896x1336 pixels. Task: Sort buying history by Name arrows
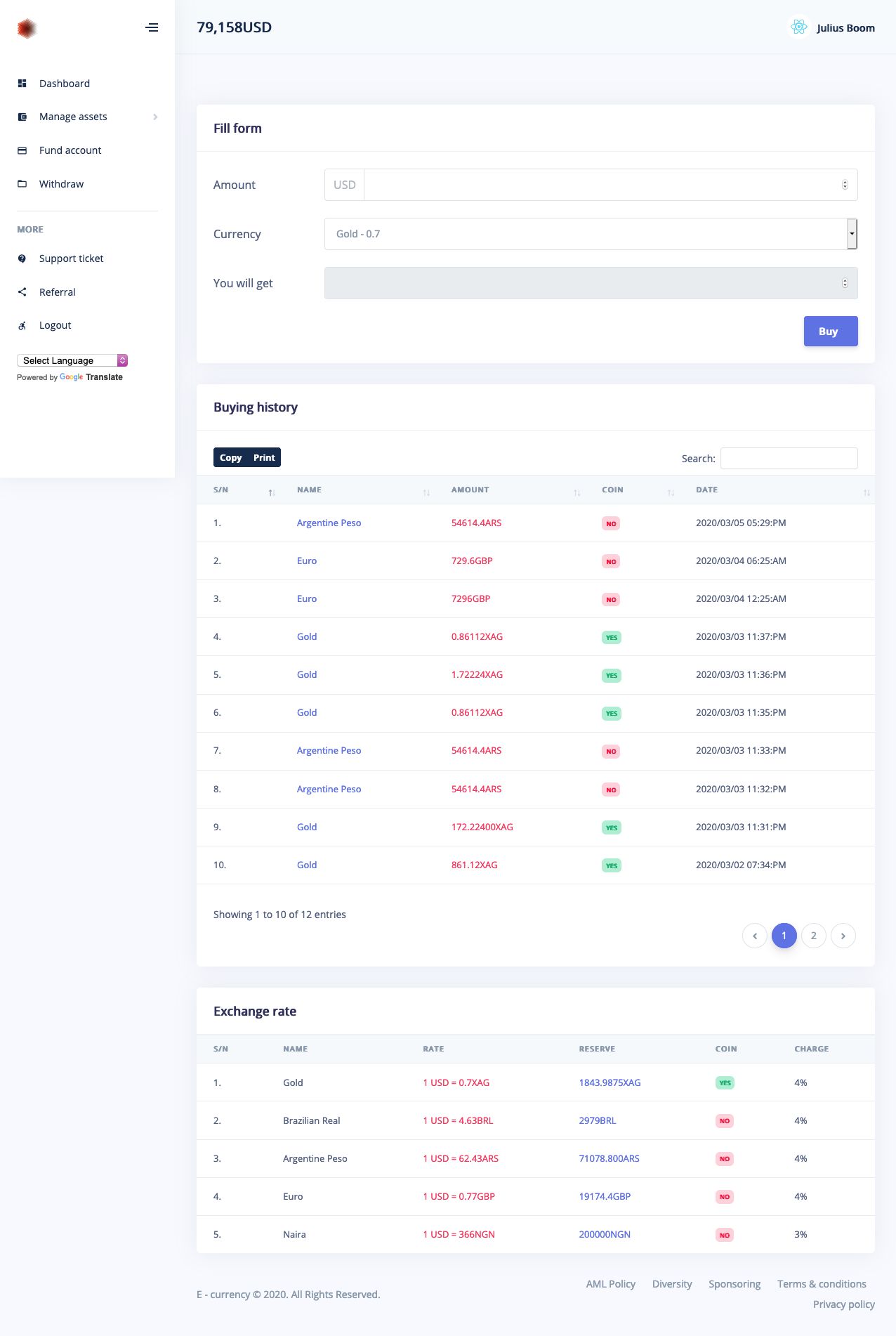[426, 493]
